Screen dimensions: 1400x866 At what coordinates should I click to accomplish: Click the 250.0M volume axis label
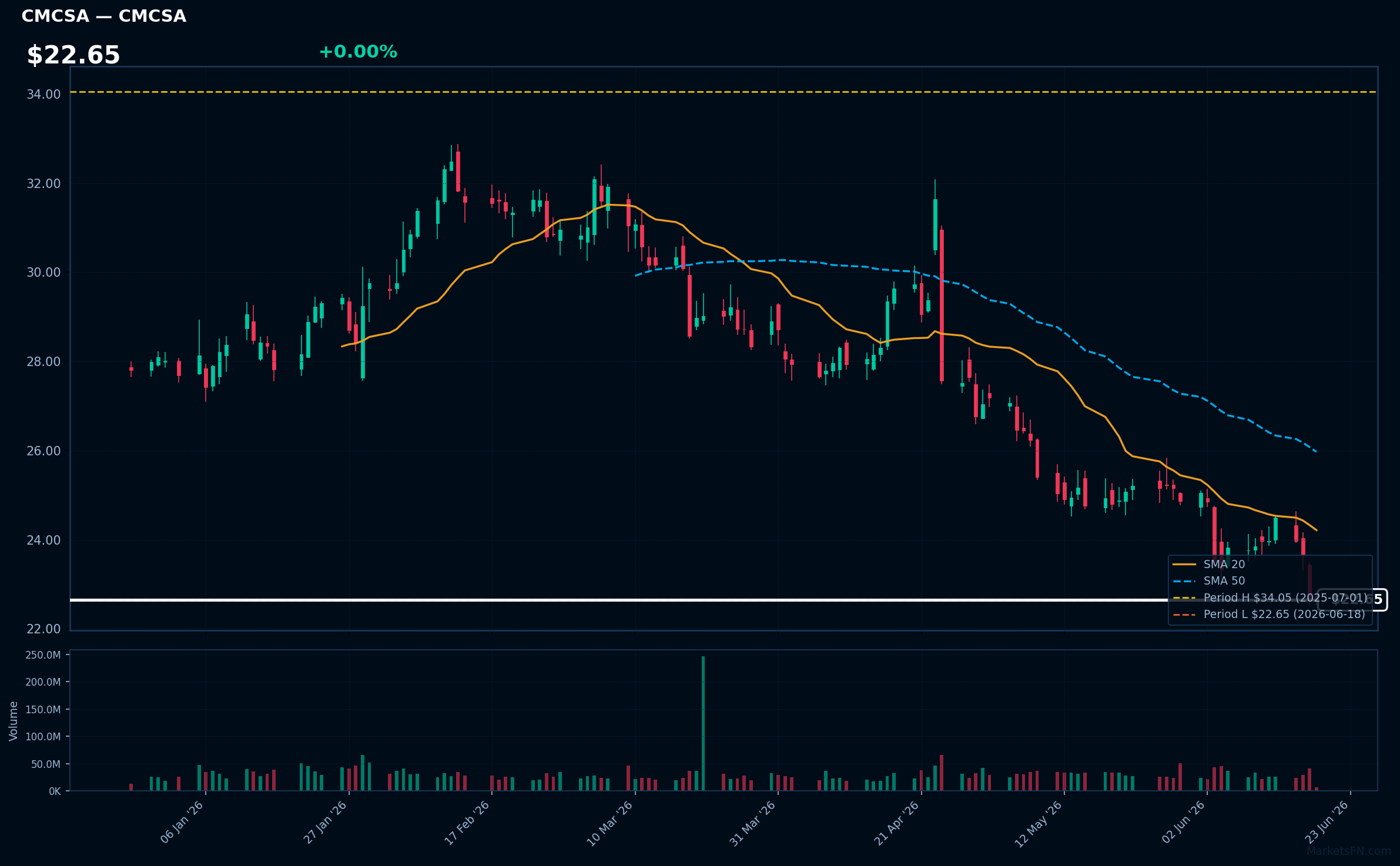43,655
